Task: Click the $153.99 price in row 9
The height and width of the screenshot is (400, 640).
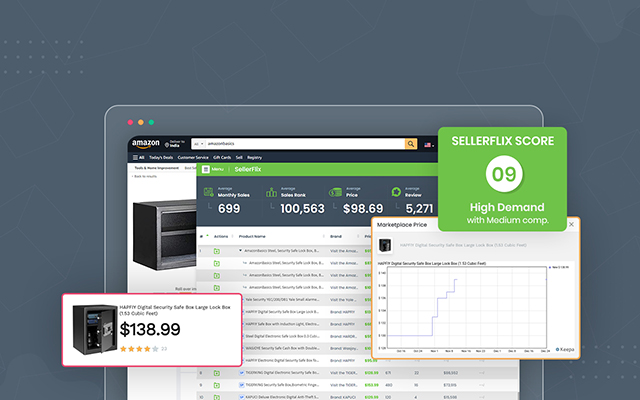Action: (371, 385)
